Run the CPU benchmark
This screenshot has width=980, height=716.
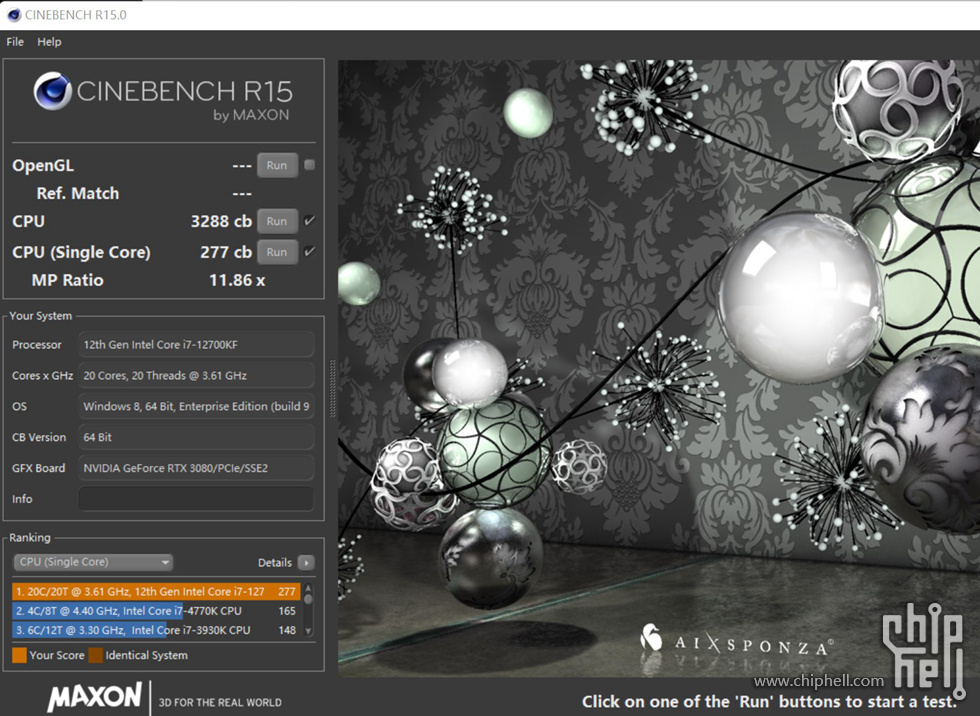277,221
